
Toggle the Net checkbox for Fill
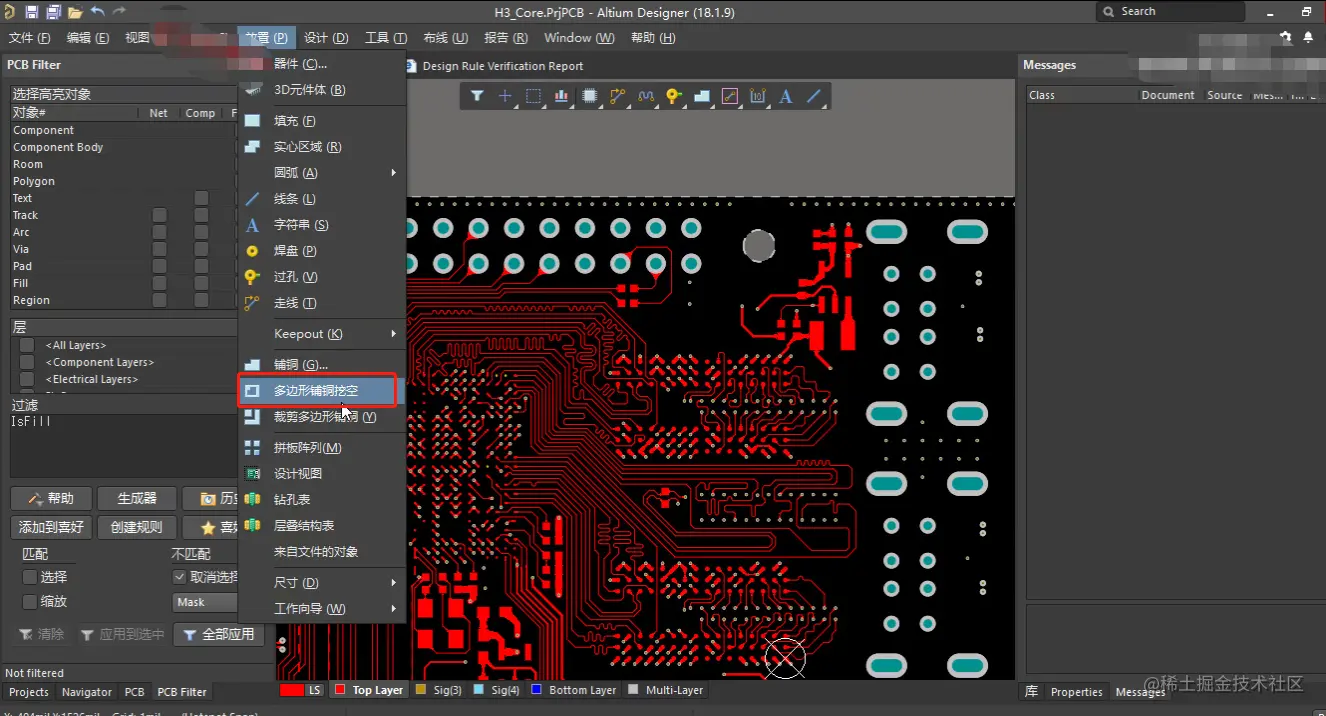coord(159,283)
